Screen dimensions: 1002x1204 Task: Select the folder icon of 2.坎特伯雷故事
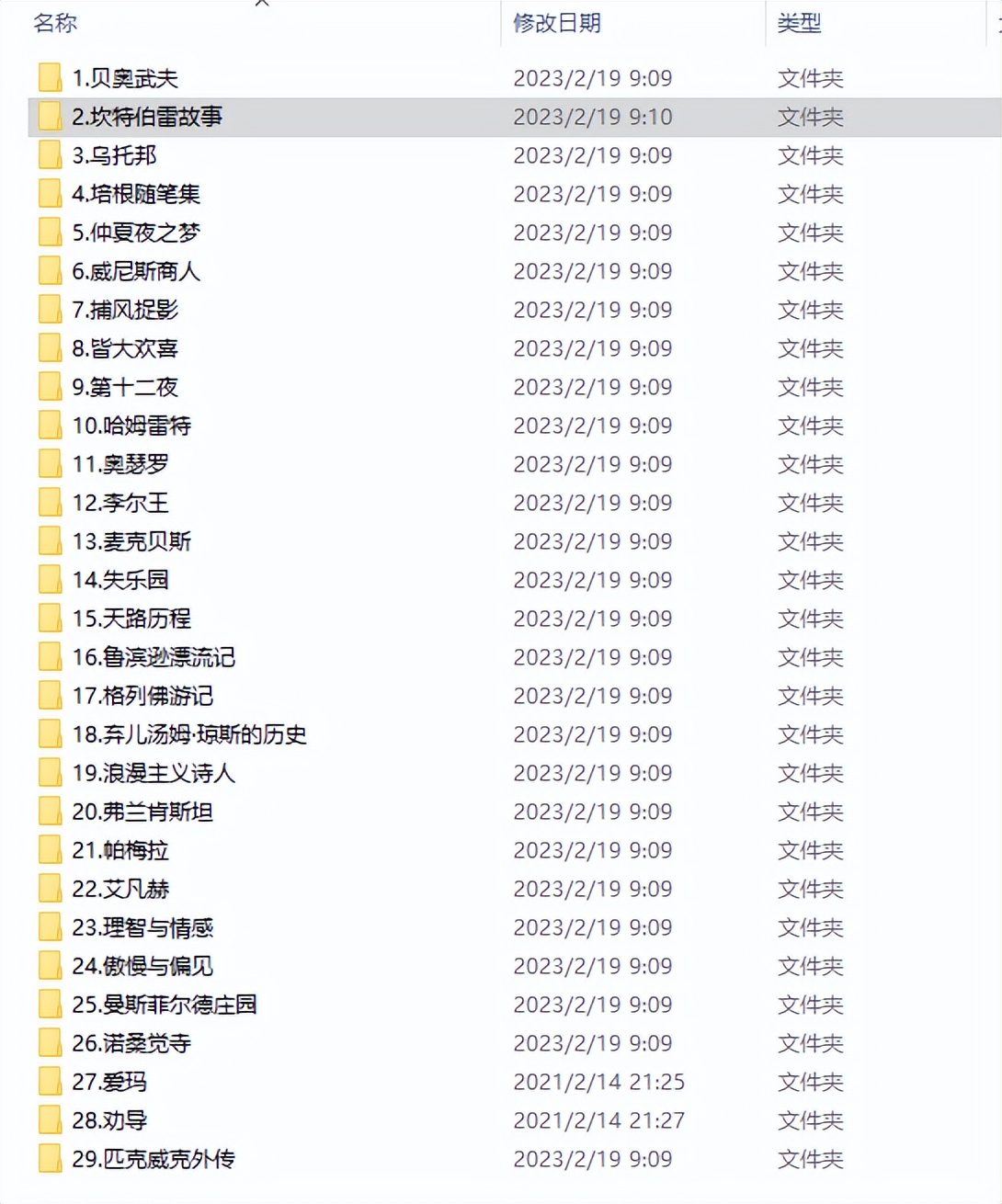50,117
